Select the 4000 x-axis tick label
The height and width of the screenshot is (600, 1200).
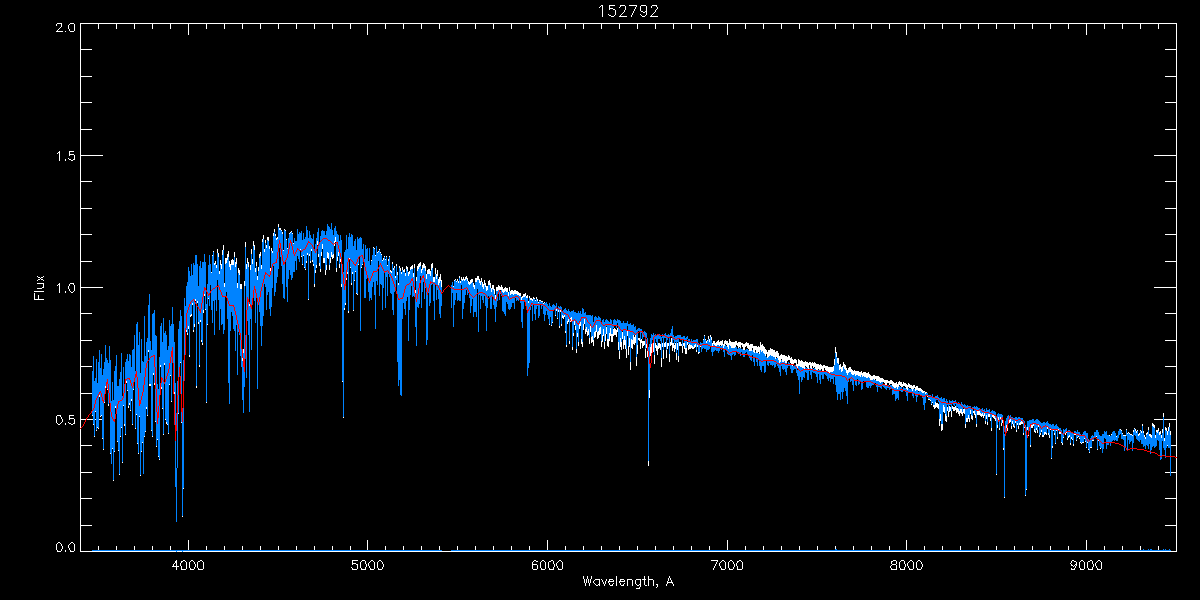click(x=188, y=564)
